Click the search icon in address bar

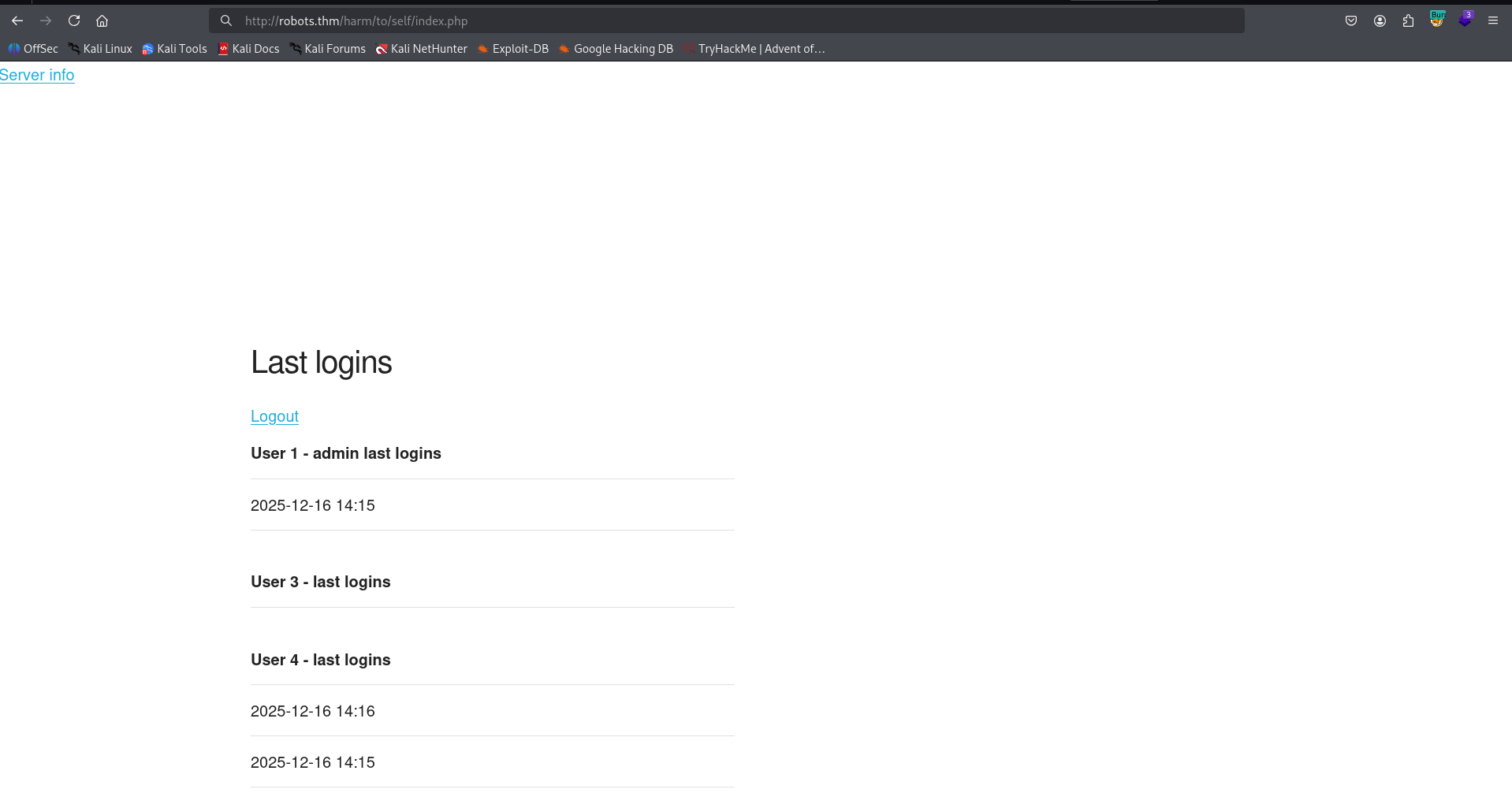click(x=226, y=21)
